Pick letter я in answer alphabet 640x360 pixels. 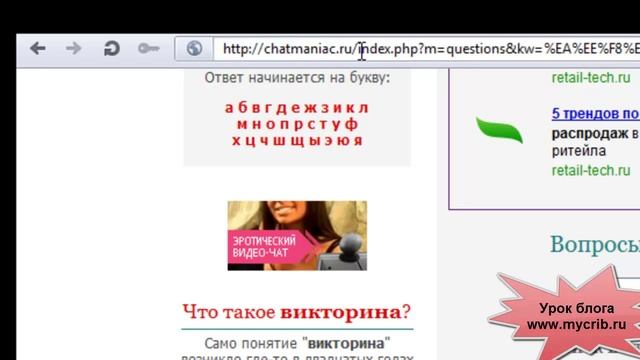pos(358,141)
